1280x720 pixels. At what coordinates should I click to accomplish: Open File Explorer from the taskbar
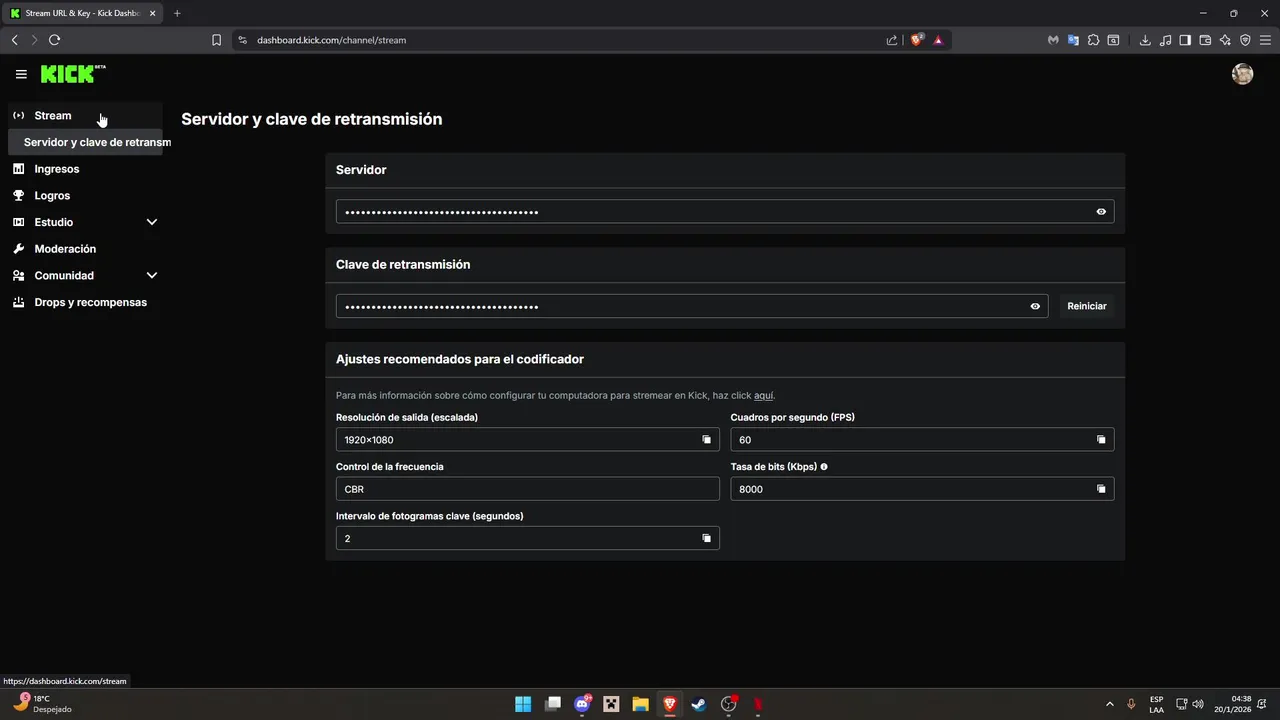pos(640,704)
